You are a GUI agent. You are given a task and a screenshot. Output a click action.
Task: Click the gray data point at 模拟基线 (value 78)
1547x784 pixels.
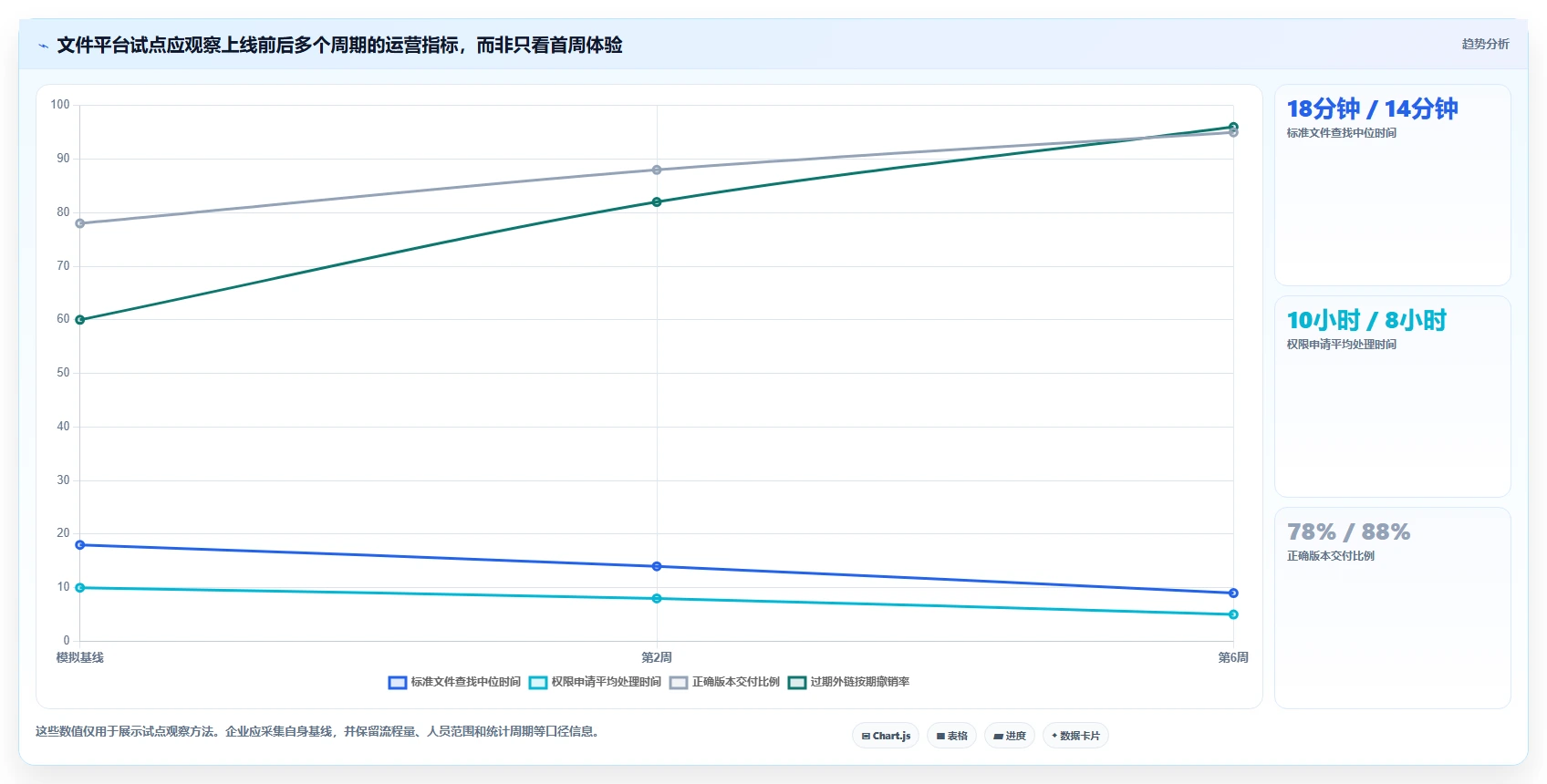[80, 223]
